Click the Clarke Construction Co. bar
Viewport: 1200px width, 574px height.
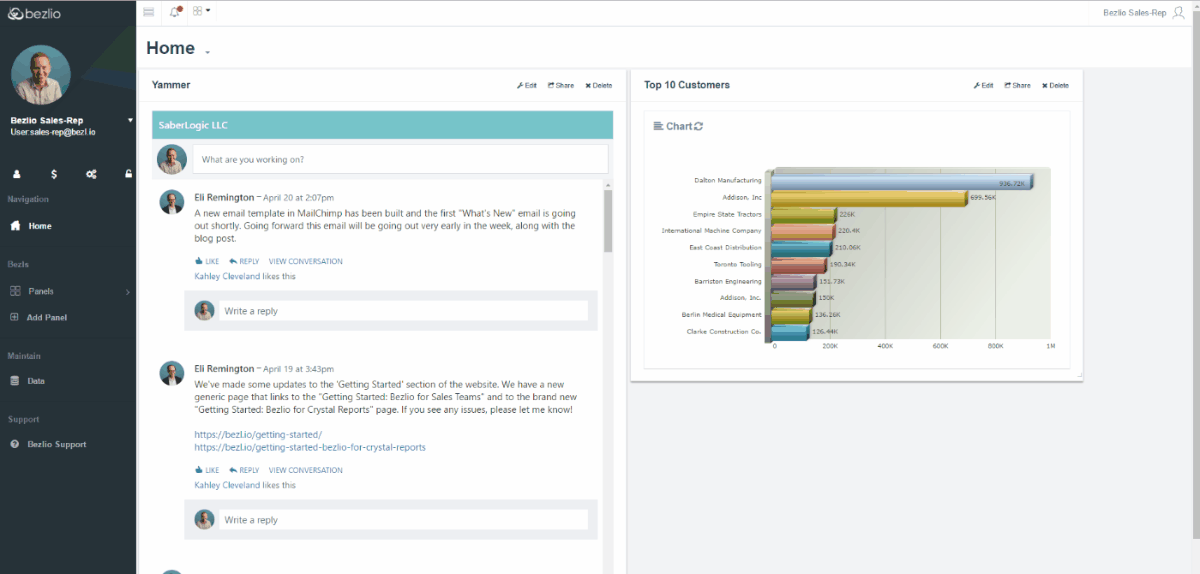(789, 331)
